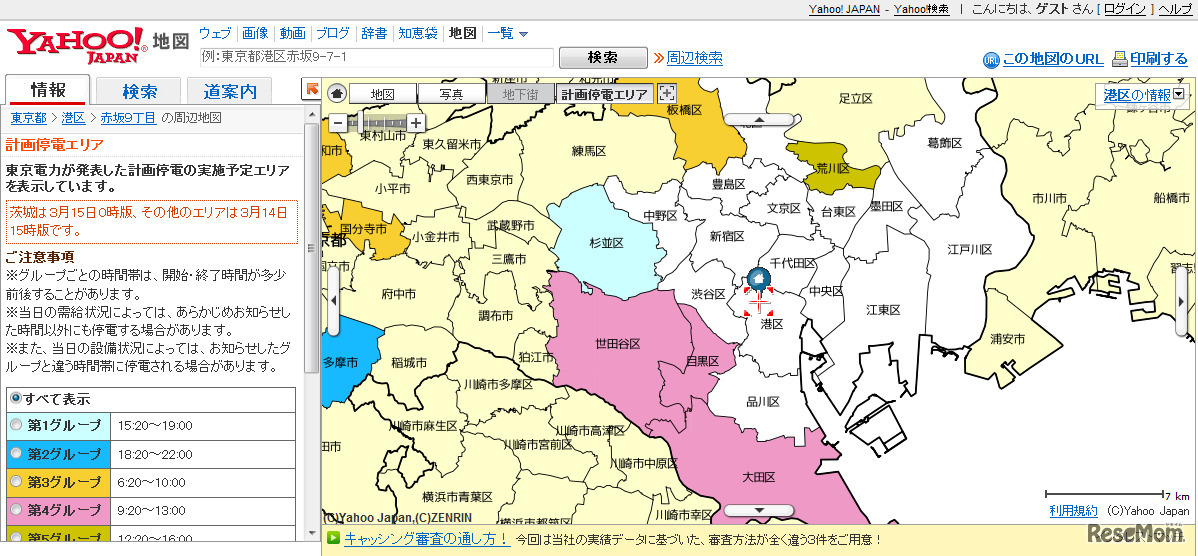The width and height of the screenshot is (1198, 556).
Task: Collapse the side panel with the orange arrow icon
Action: pos(312,89)
